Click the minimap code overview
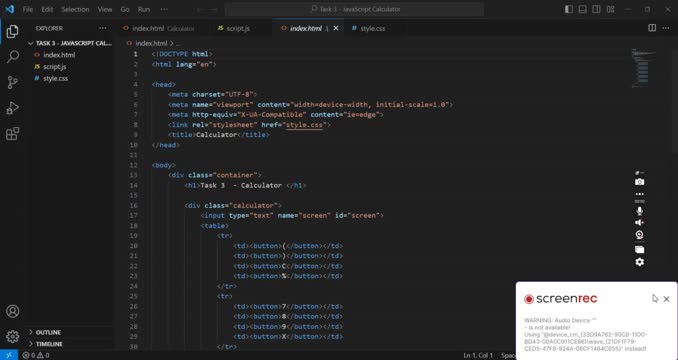 click(x=643, y=67)
